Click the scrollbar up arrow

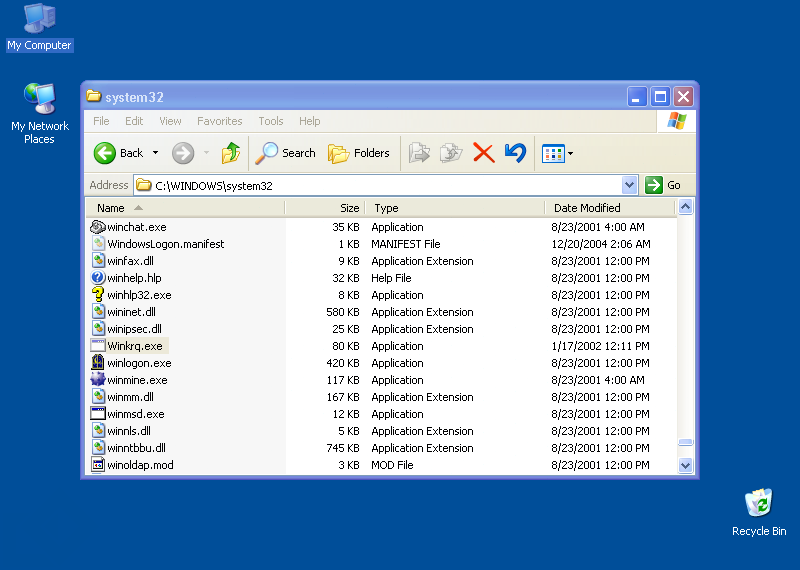coord(685,207)
